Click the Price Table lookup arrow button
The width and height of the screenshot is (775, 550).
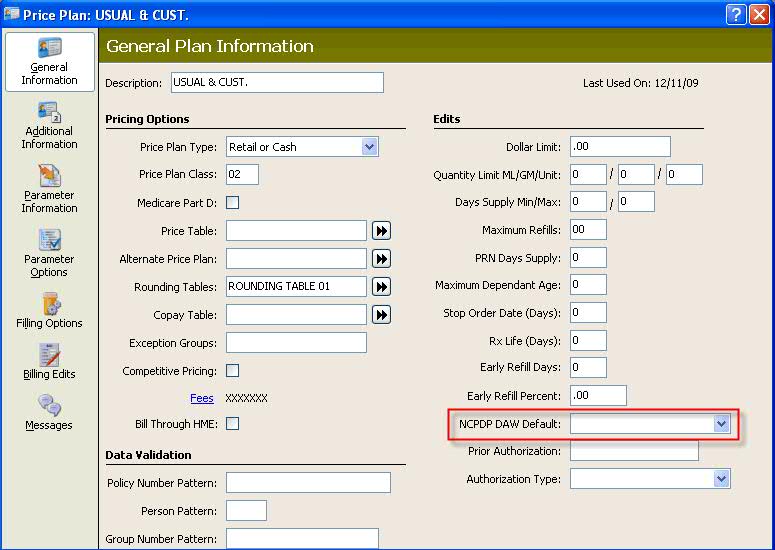pyautogui.click(x=381, y=231)
